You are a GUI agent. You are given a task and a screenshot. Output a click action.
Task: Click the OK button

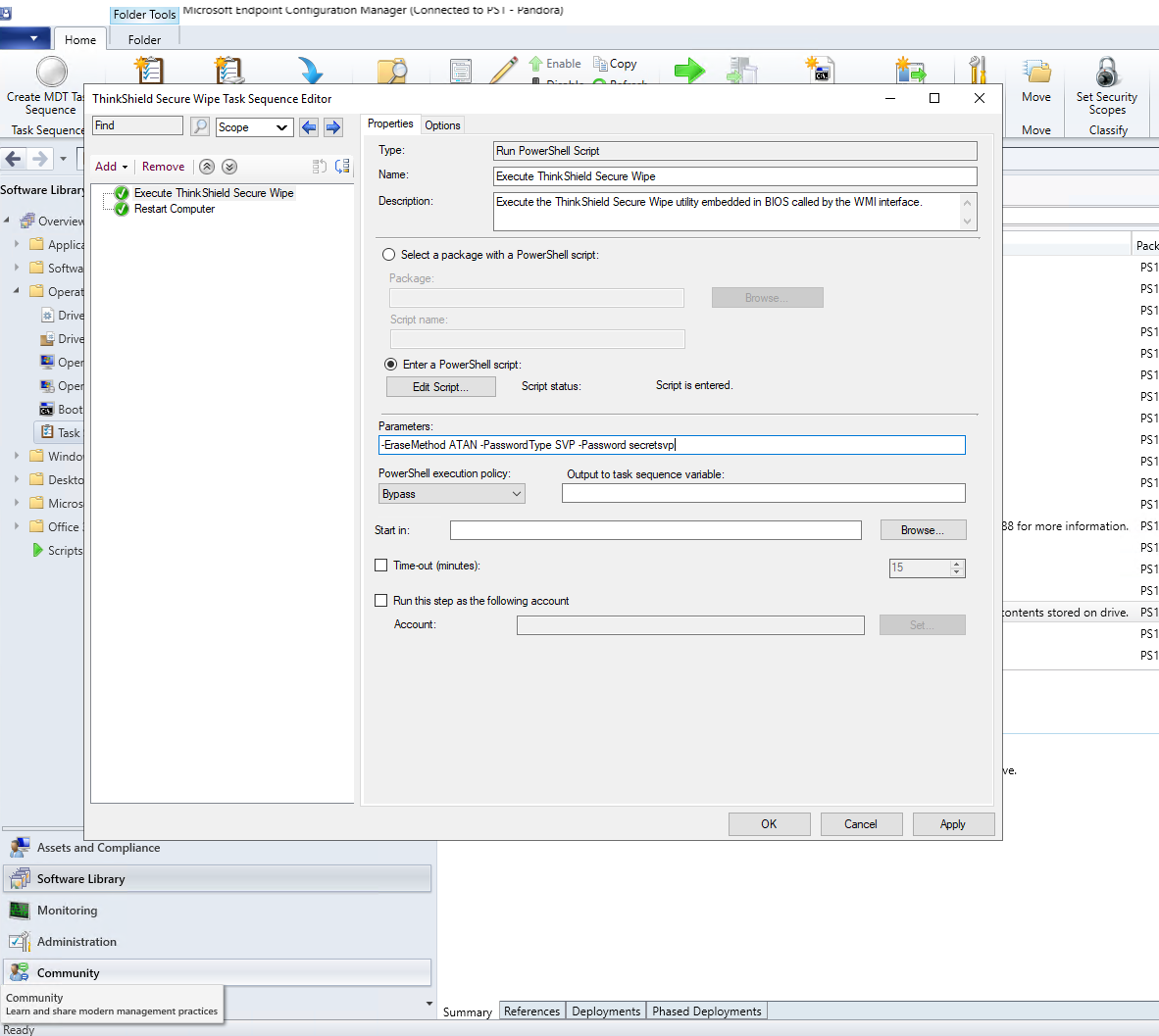click(769, 824)
